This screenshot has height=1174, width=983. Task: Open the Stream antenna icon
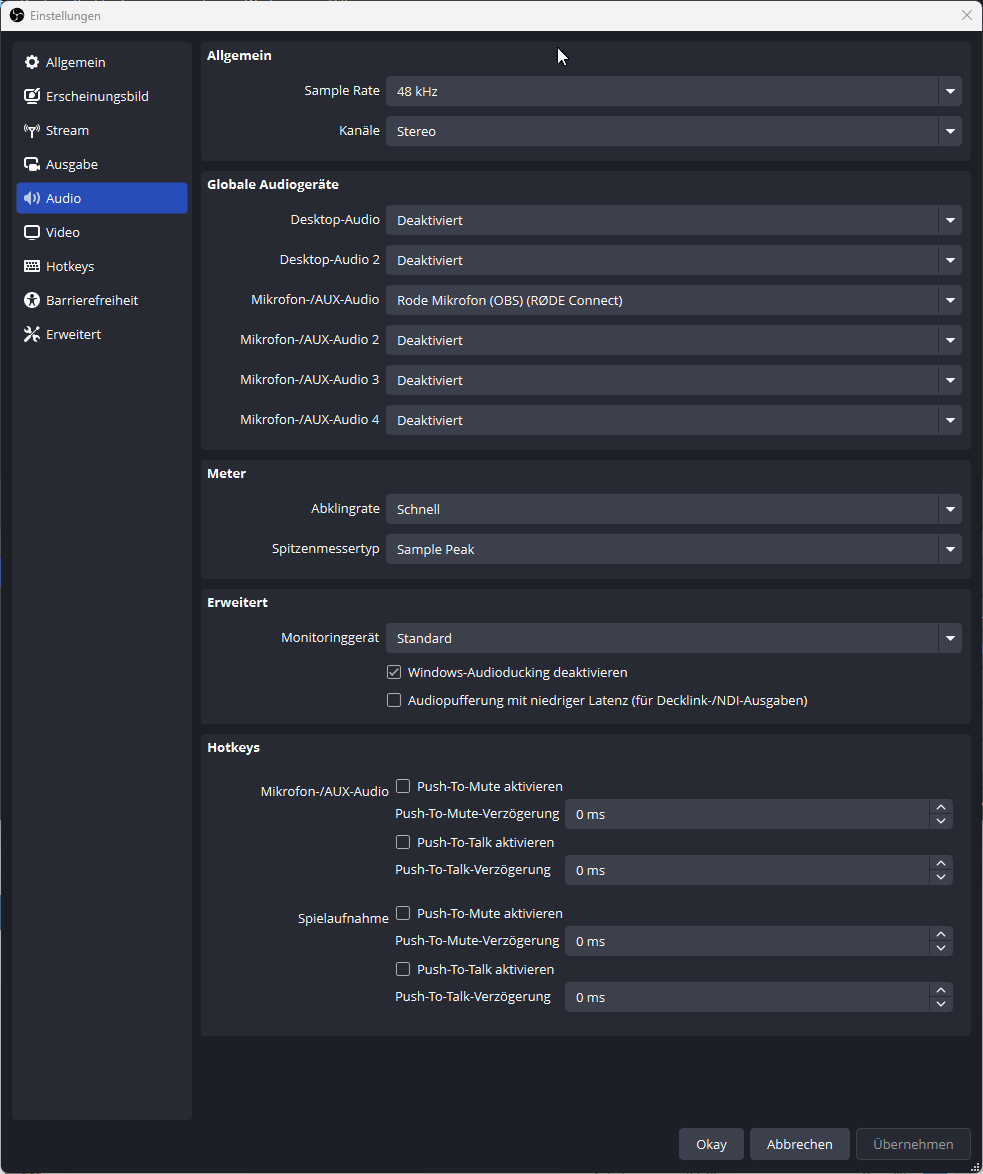[x=32, y=131]
